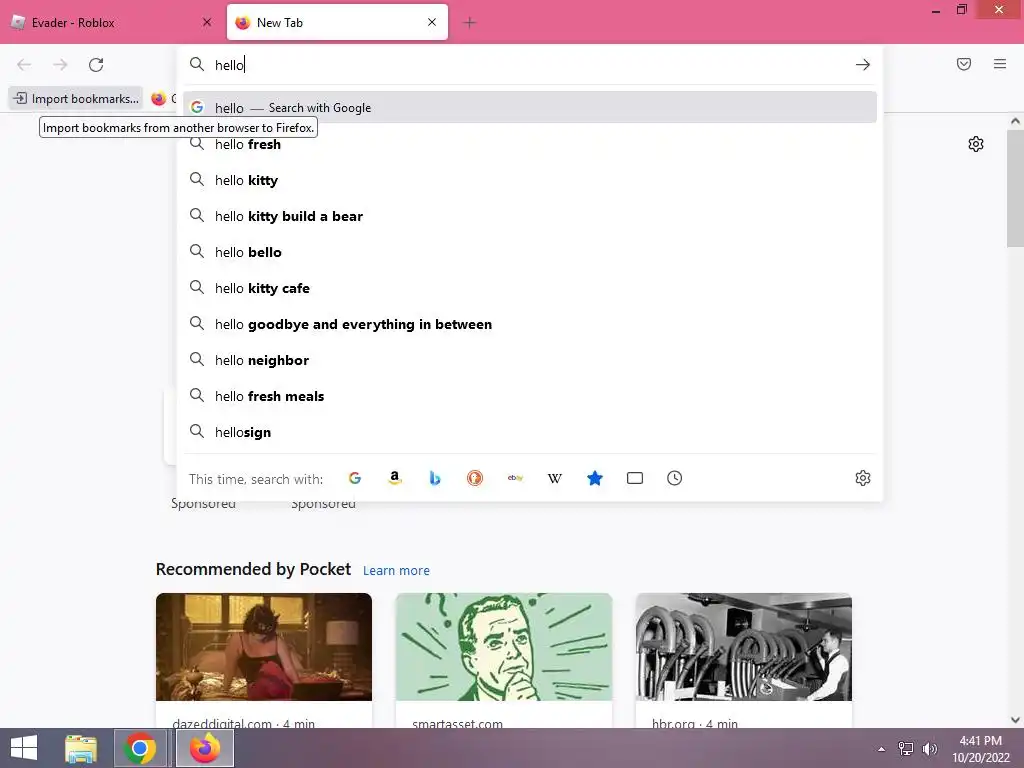This screenshot has height=768, width=1024.
Task: Click the address bar containing hello
Action: tap(529, 65)
